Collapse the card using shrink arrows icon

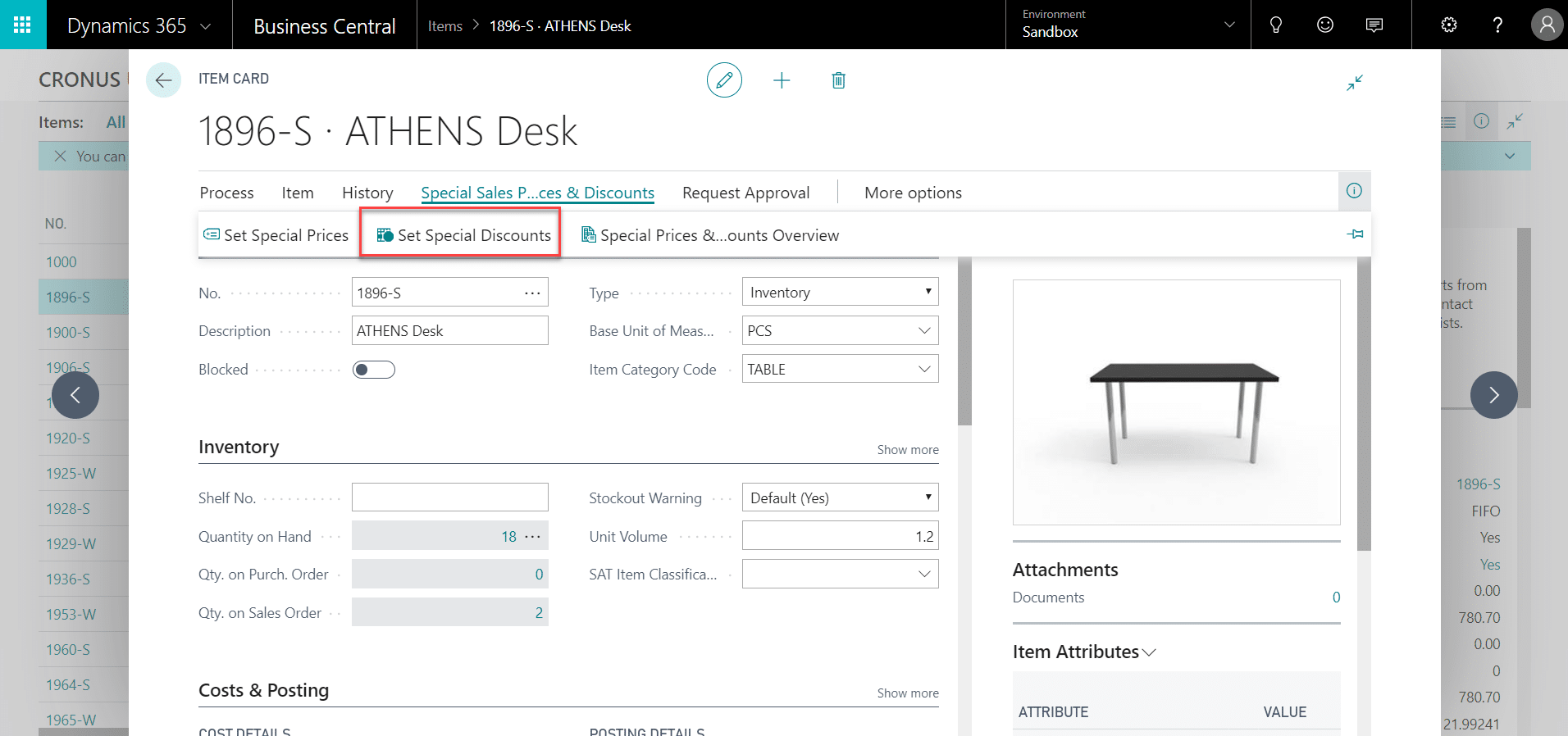tap(1355, 83)
